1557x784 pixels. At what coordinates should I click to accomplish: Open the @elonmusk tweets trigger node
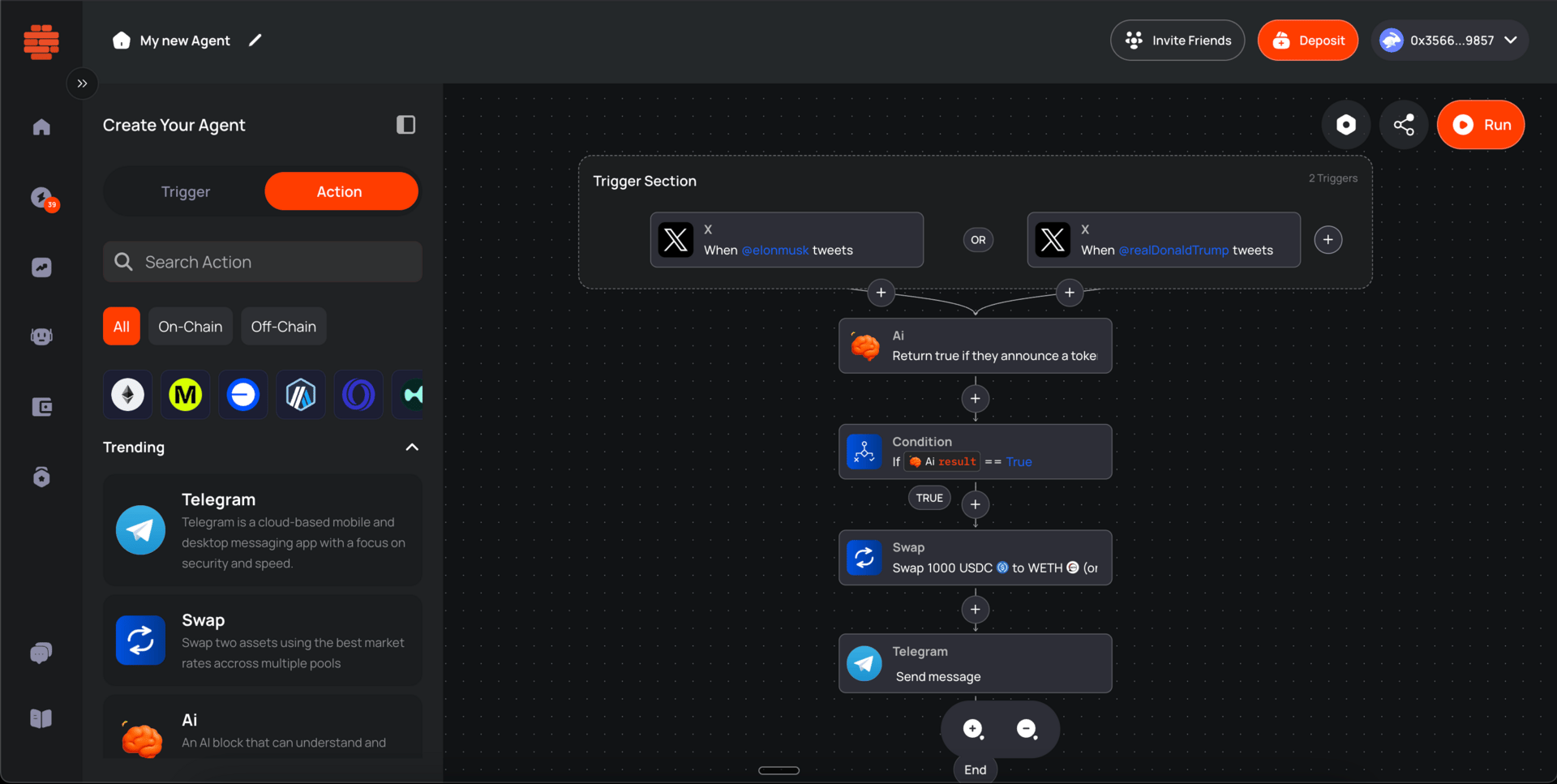[x=787, y=240]
